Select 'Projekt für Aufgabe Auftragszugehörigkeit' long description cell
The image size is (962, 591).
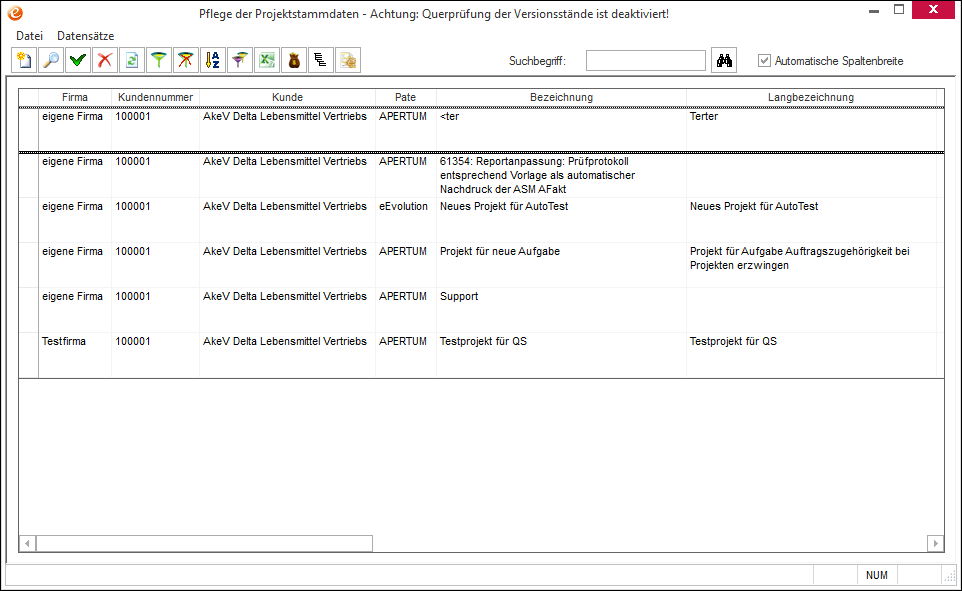point(811,265)
